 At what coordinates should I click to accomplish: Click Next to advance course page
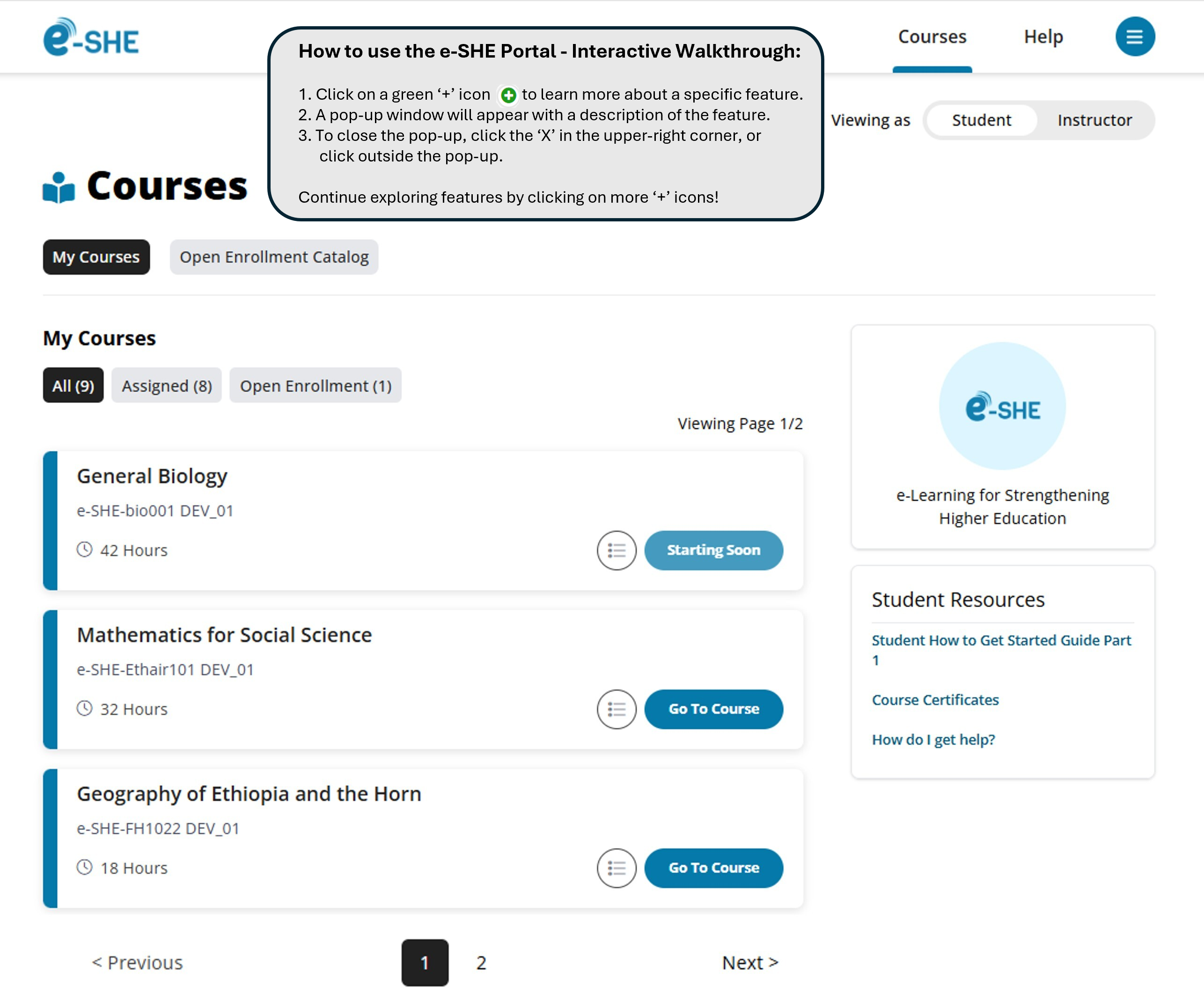click(749, 963)
